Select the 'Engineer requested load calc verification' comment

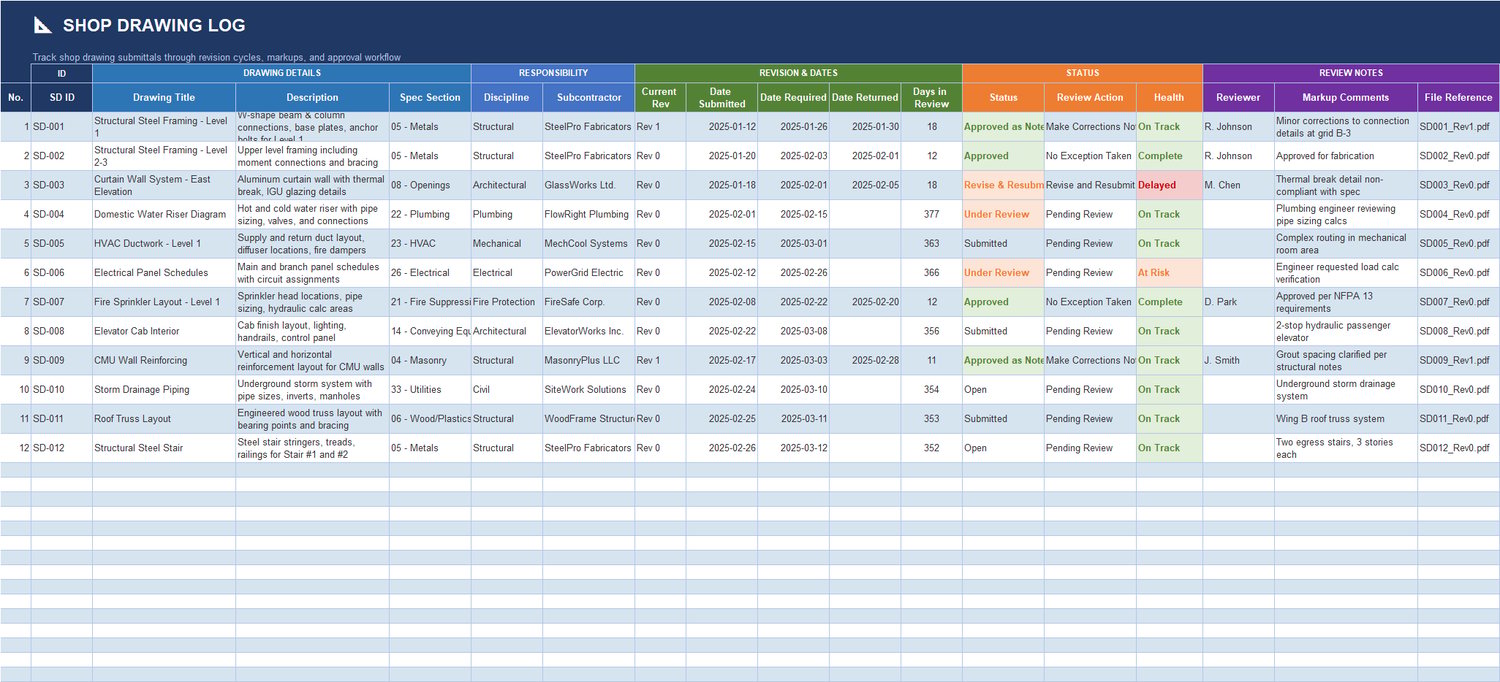1346,272
